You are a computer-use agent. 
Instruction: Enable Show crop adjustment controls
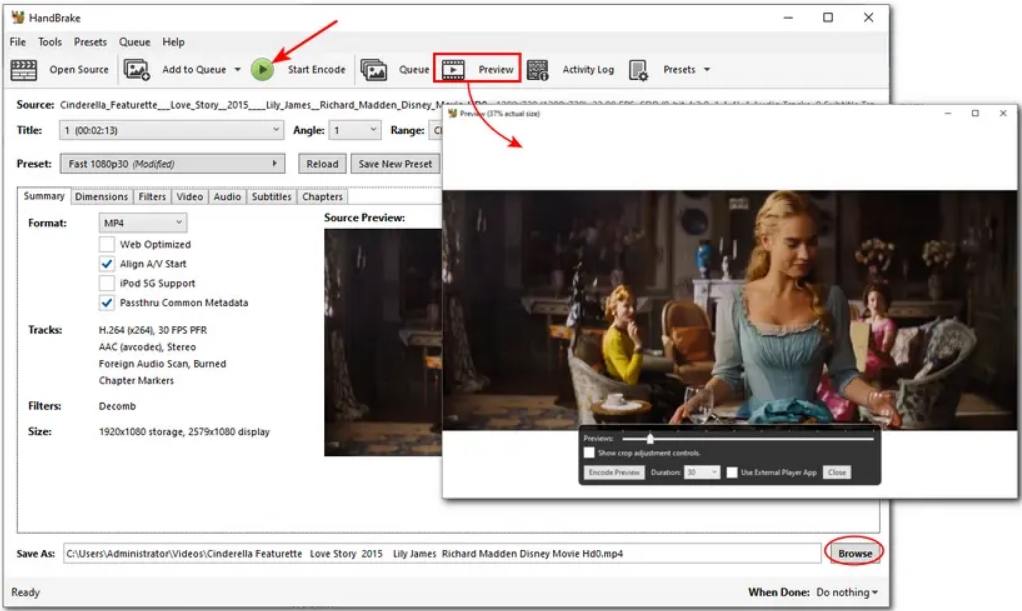click(589, 453)
